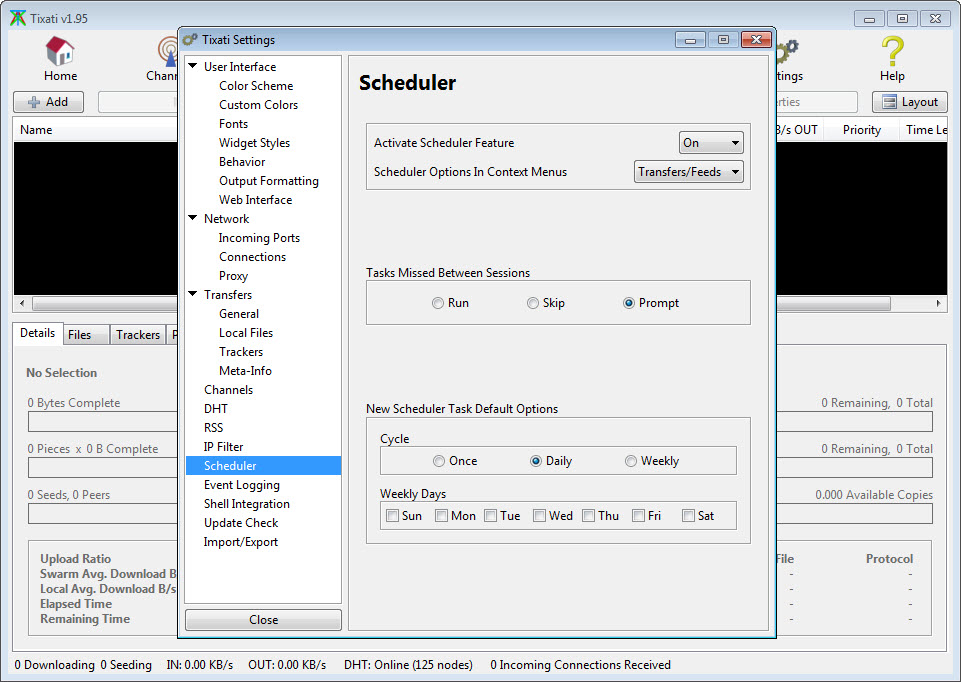Image resolution: width=961 pixels, height=682 pixels.
Task: Check the Wed weekly day box
Action: [539, 516]
